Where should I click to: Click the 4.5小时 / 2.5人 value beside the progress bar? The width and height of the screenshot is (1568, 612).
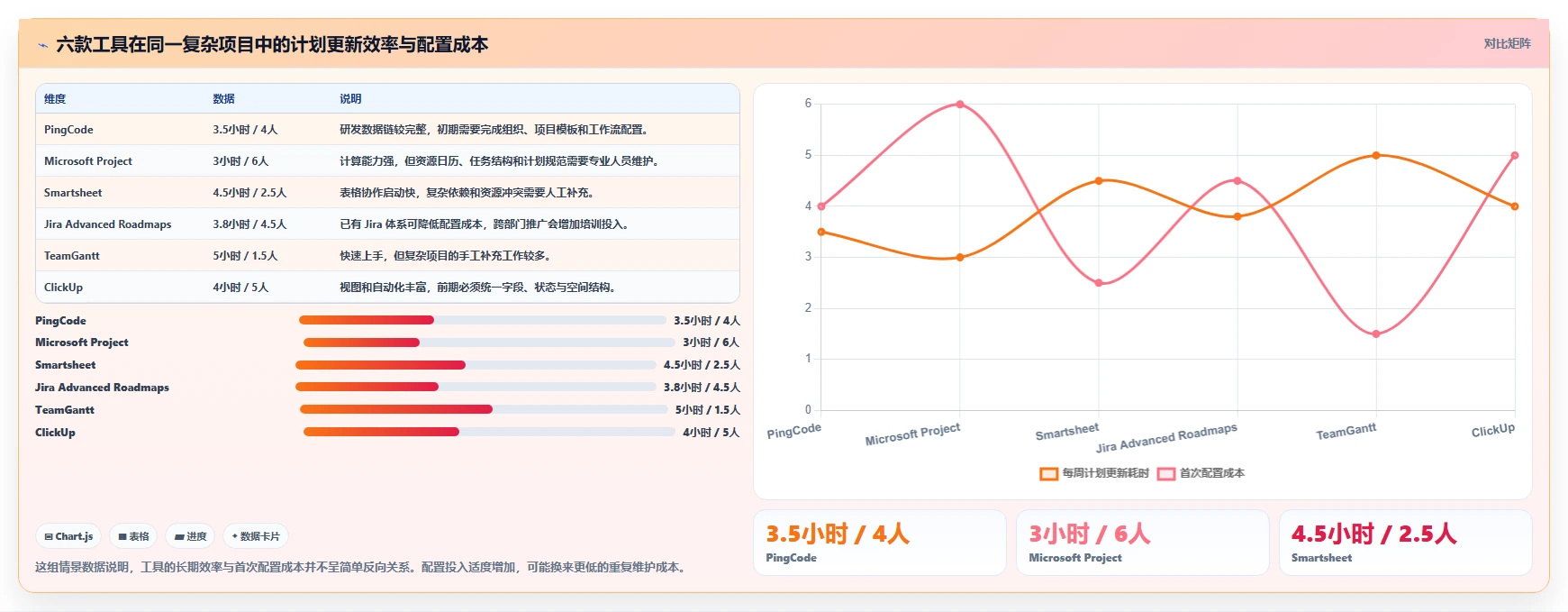pos(702,365)
